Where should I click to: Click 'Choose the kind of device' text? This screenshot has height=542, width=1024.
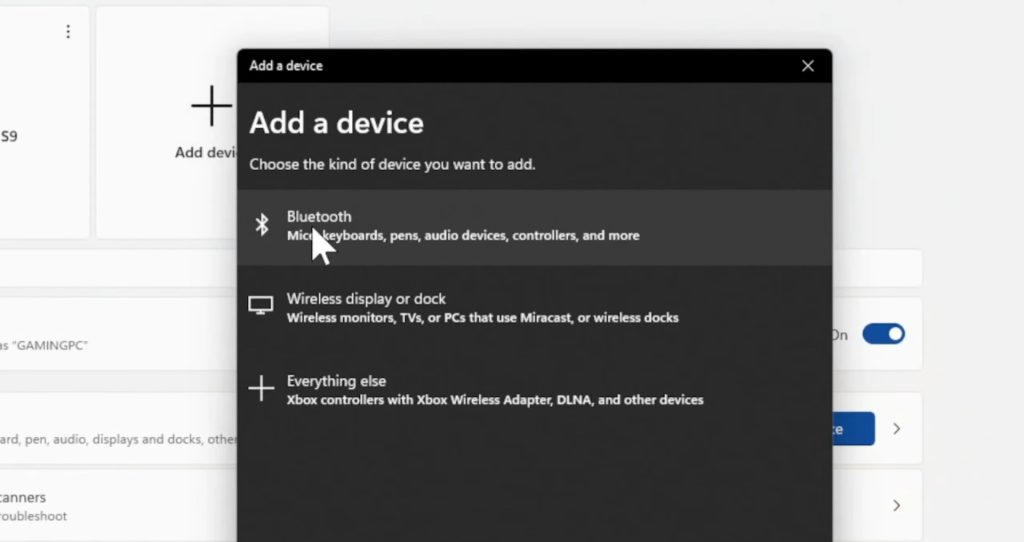click(x=392, y=165)
